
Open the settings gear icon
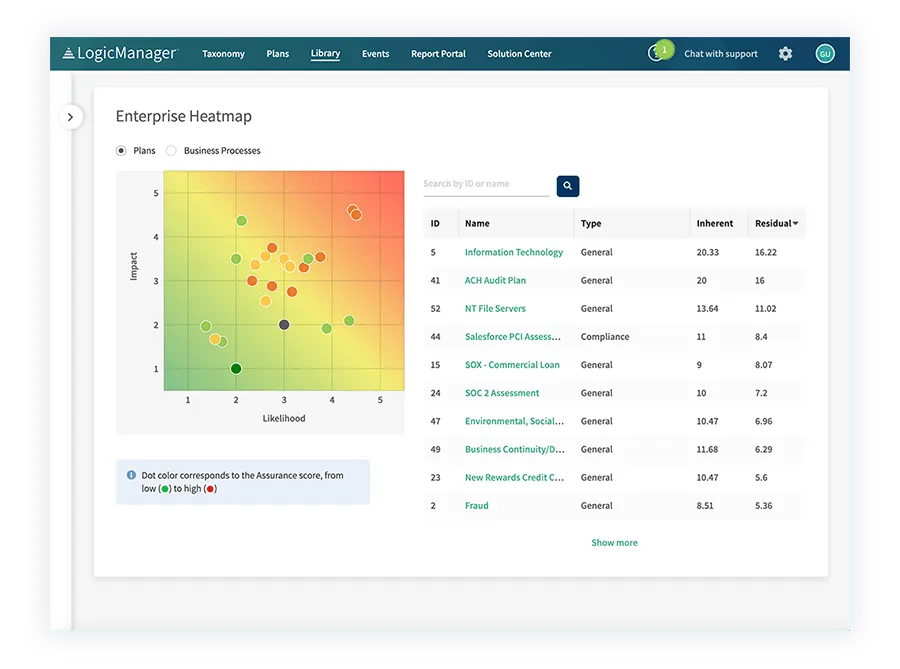click(x=785, y=53)
